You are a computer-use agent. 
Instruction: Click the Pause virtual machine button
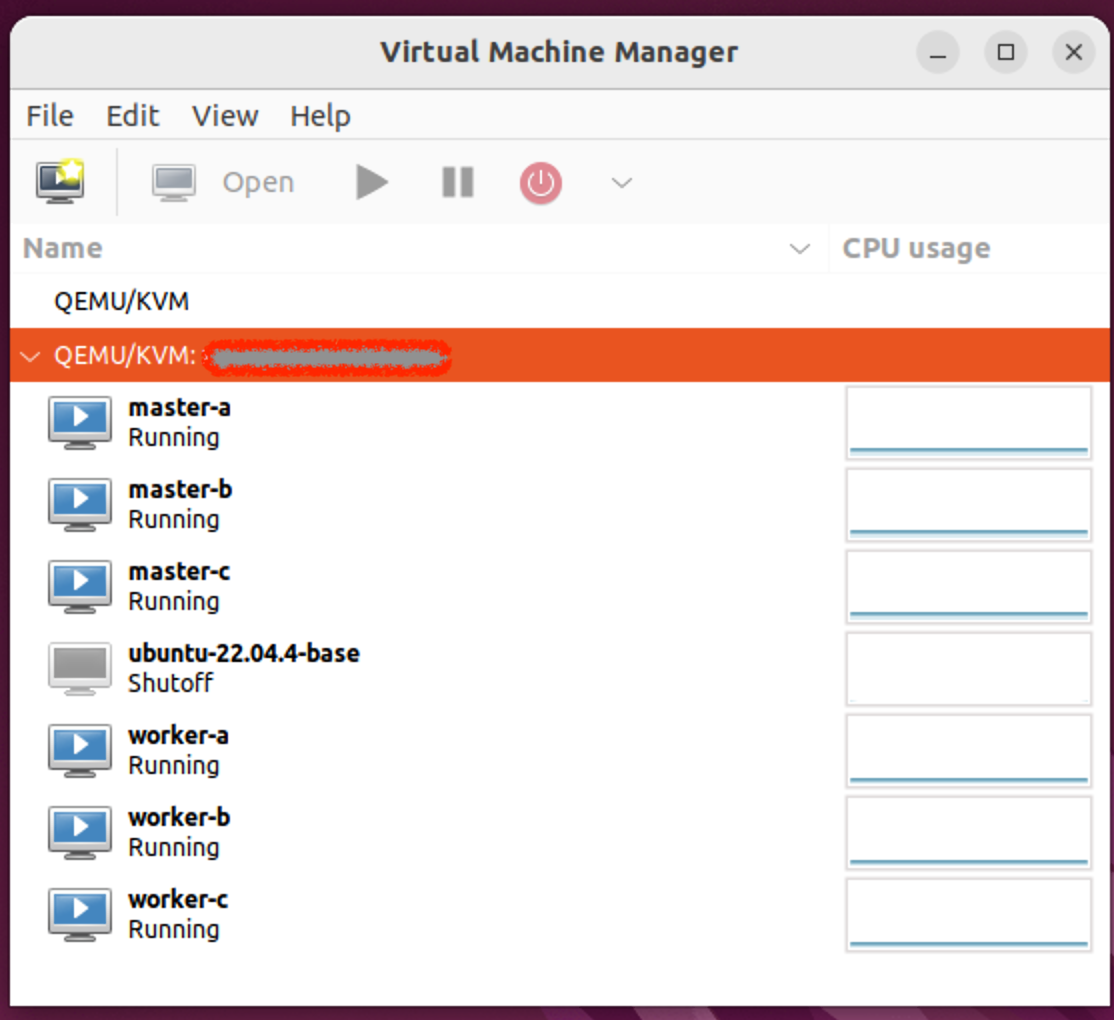(x=458, y=183)
